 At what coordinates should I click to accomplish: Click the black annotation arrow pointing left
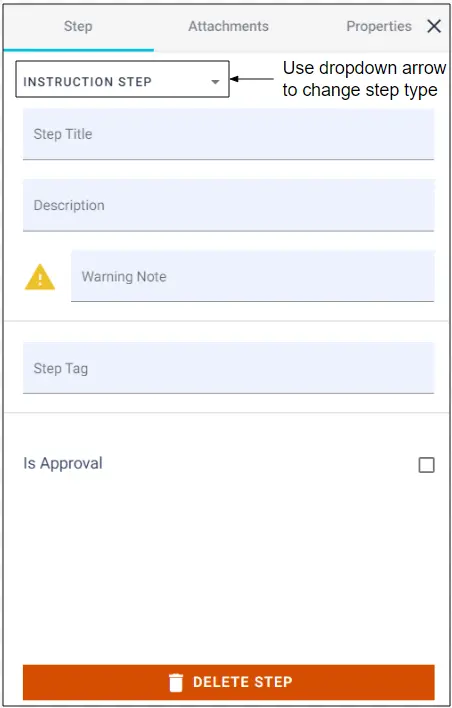point(252,79)
